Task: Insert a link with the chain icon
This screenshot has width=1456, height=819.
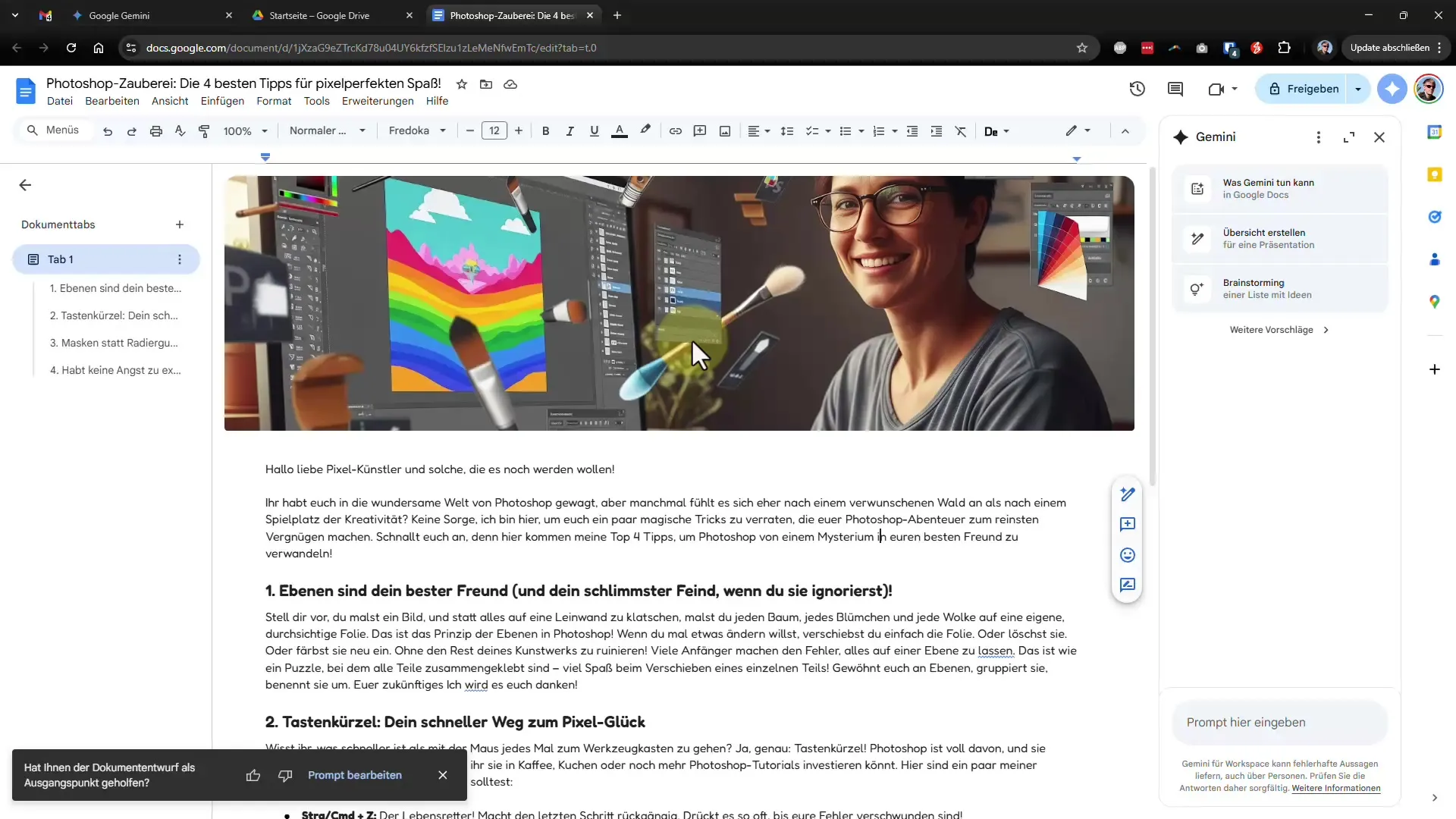Action: (x=675, y=131)
